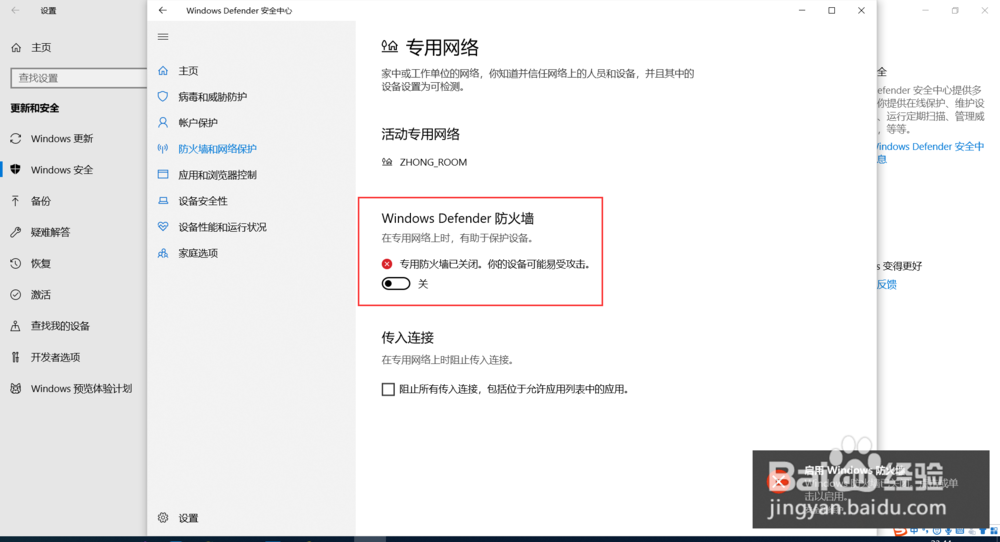1000x542 pixels.
Task: Click the device health heart icon
Action: point(163,226)
